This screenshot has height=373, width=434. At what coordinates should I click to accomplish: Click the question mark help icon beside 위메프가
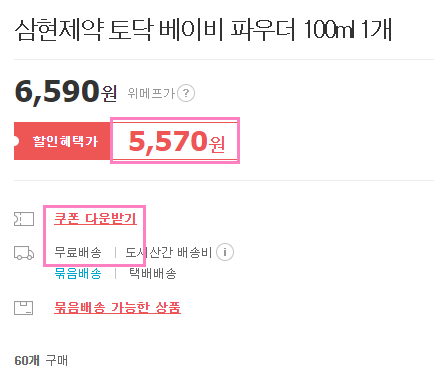click(x=186, y=93)
